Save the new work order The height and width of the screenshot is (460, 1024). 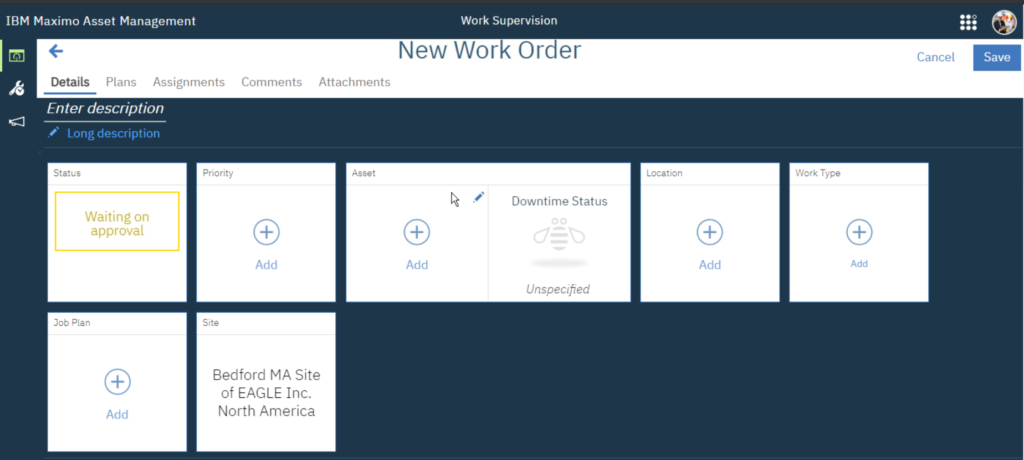click(997, 58)
